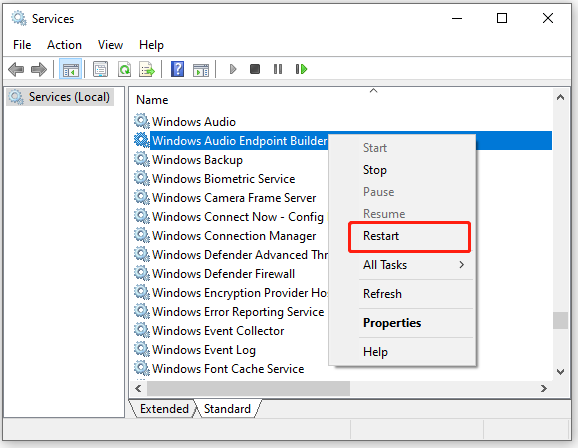Click gear icon beside Windows Camera Frame Server
Viewport: 578px width, 448px height.
(142, 197)
